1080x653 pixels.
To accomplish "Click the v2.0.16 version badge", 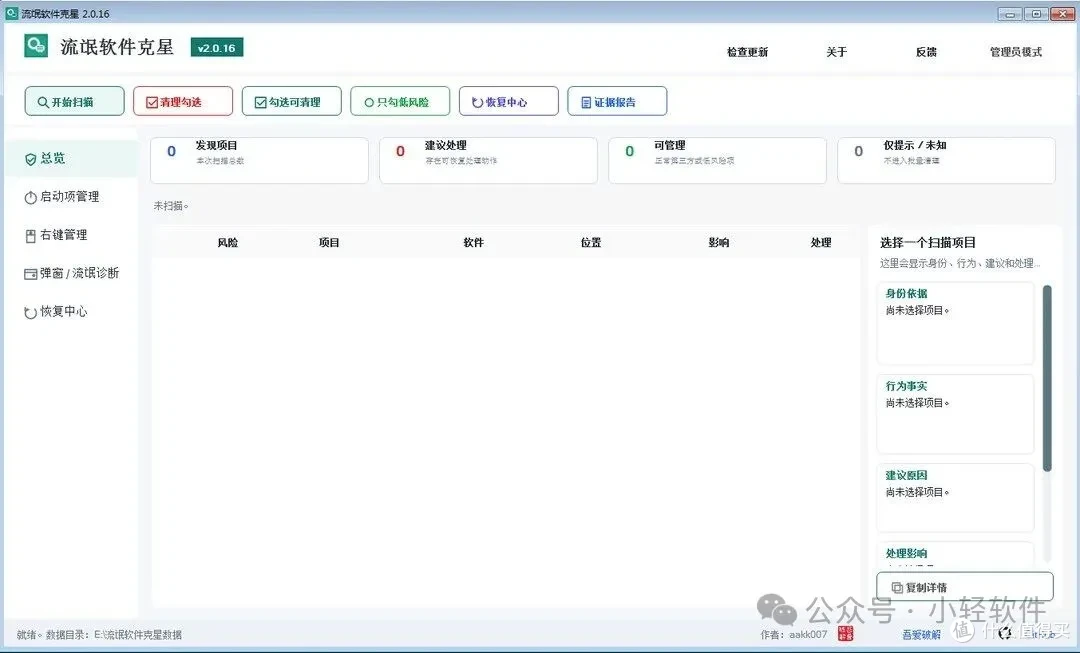I will (216, 48).
